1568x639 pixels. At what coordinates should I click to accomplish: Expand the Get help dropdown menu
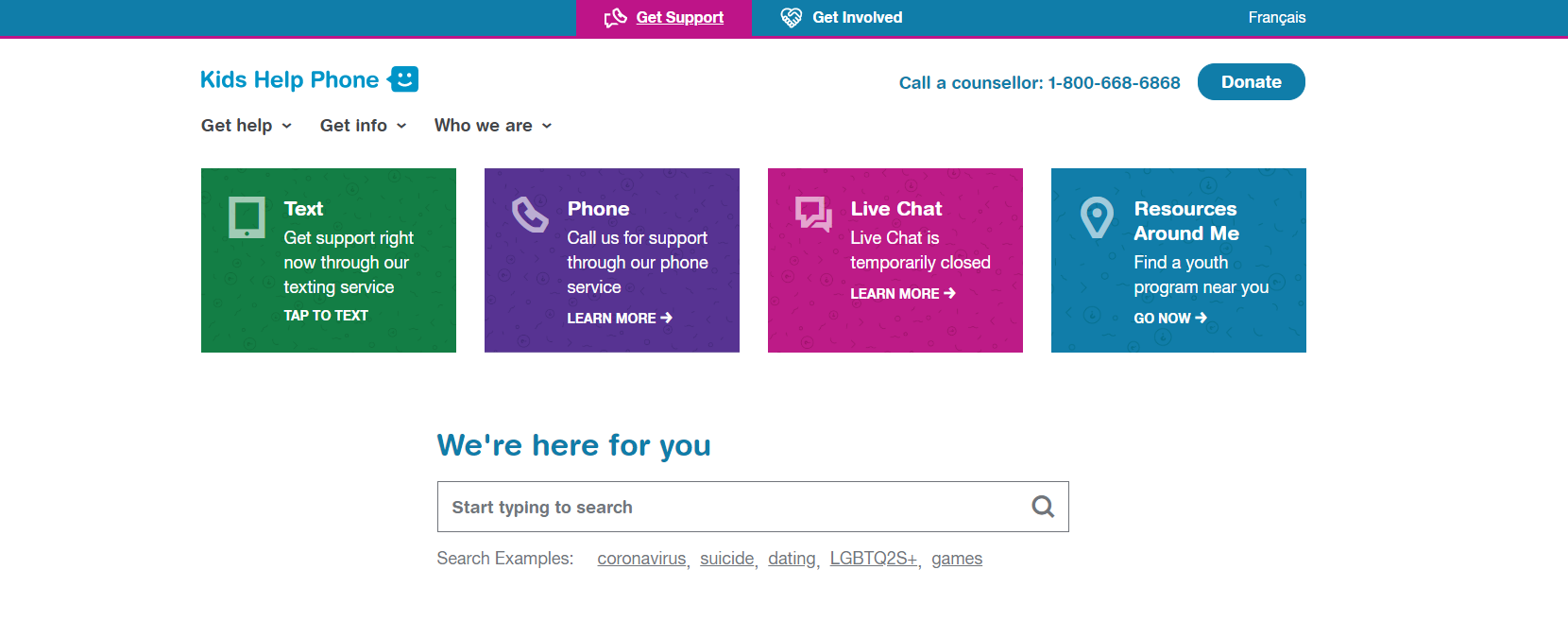tap(247, 126)
